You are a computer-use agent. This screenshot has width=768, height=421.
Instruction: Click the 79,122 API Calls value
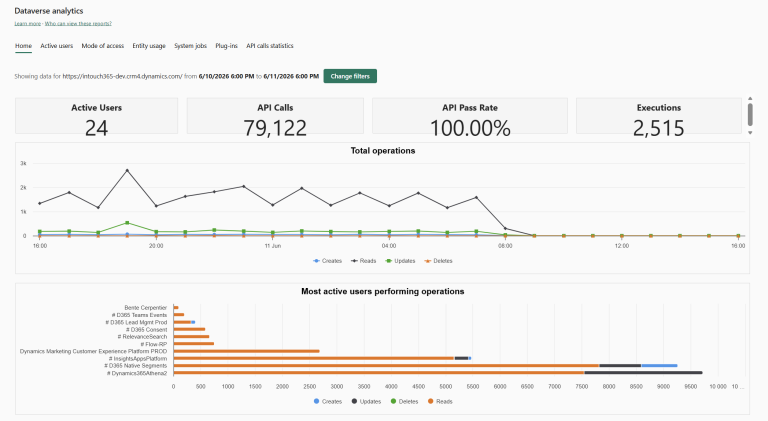pyautogui.click(x=275, y=128)
